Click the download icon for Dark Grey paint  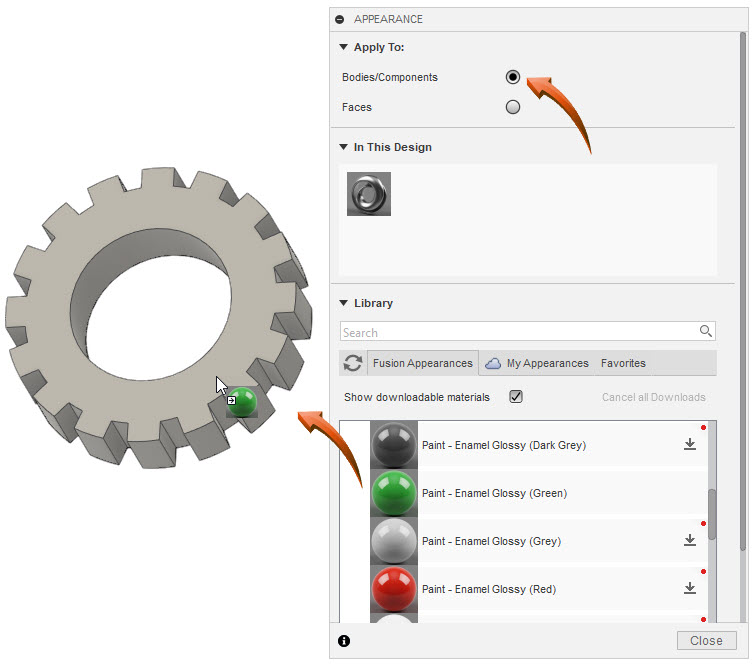point(689,445)
